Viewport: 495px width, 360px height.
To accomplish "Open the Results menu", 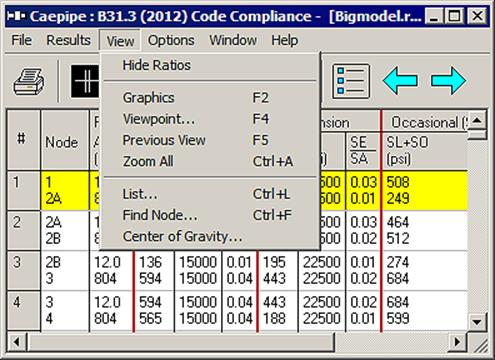I will 68,40.
